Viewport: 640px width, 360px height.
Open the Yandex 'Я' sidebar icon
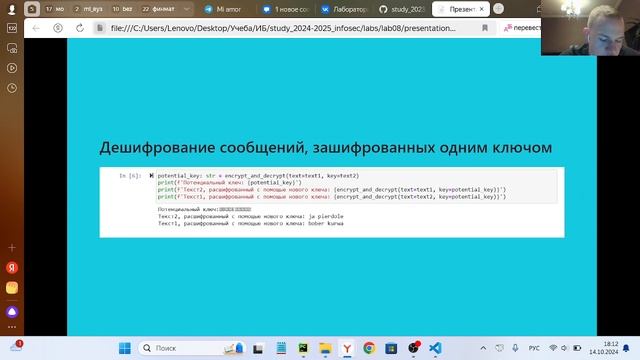[12, 268]
